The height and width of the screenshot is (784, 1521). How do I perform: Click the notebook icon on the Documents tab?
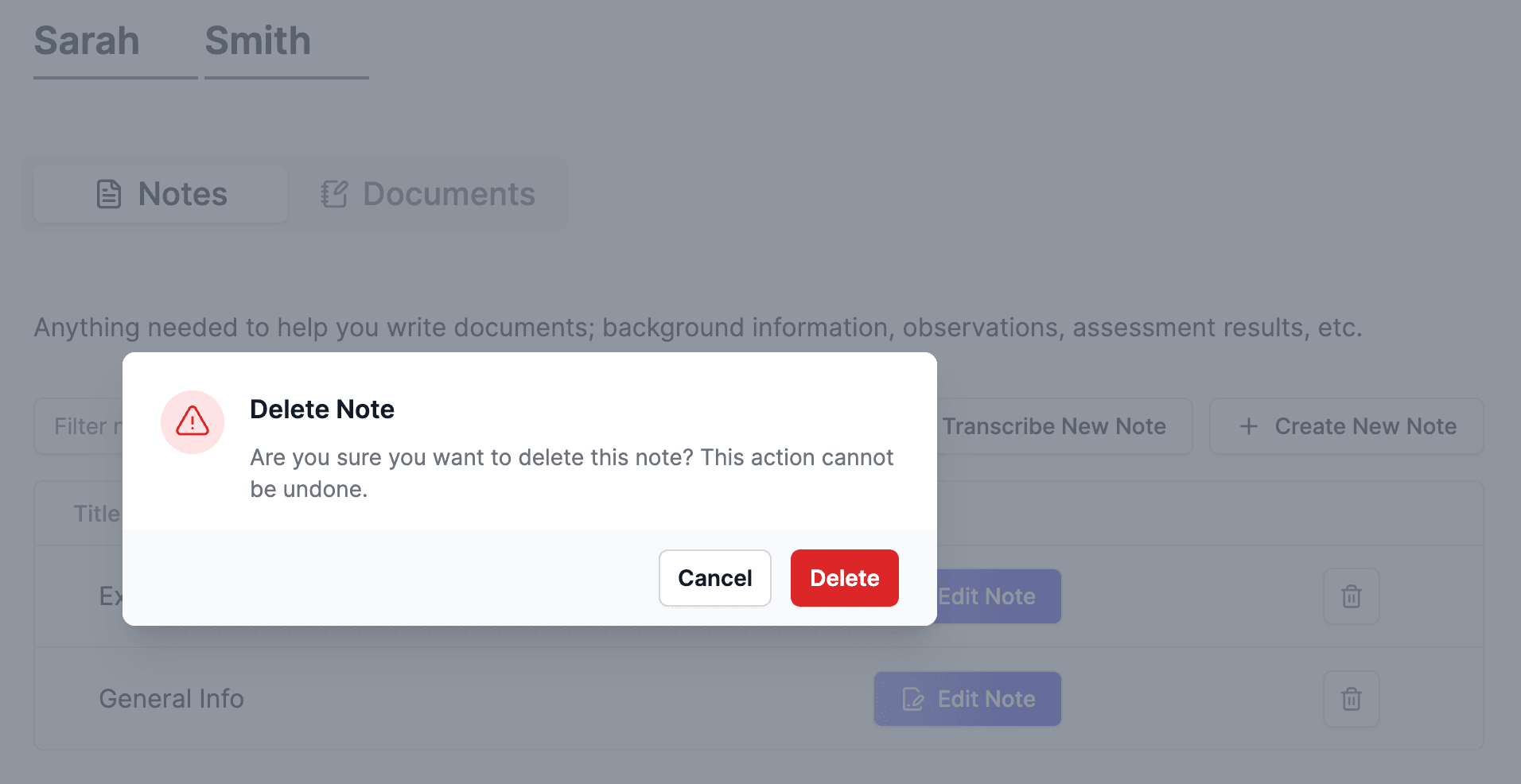click(x=333, y=193)
